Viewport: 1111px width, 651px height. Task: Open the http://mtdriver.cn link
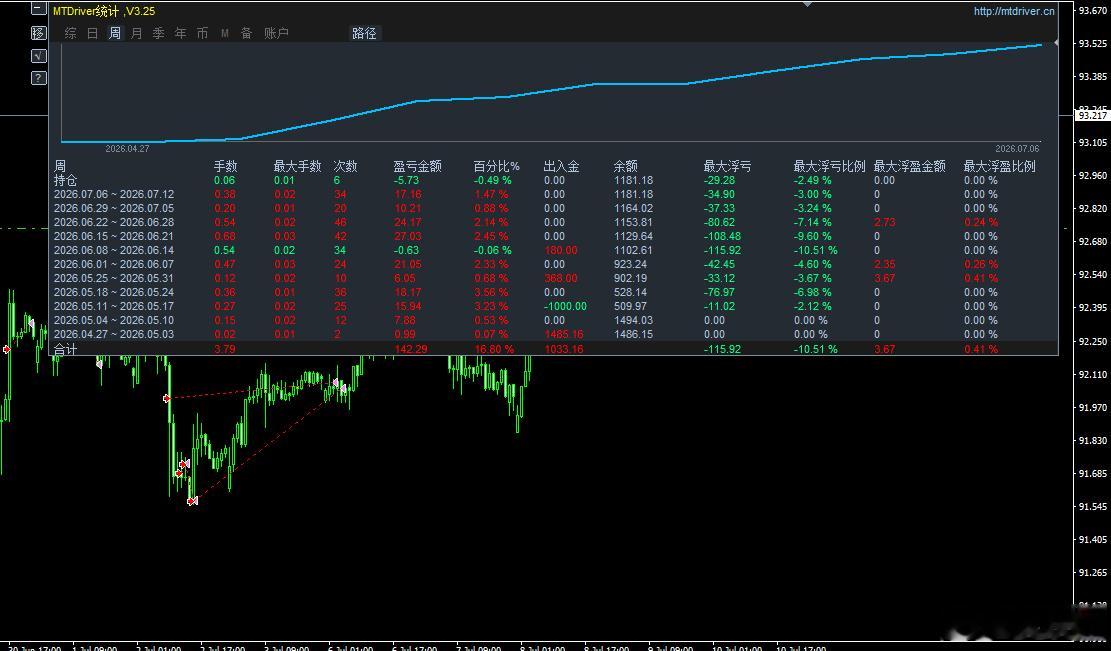[1014, 11]
